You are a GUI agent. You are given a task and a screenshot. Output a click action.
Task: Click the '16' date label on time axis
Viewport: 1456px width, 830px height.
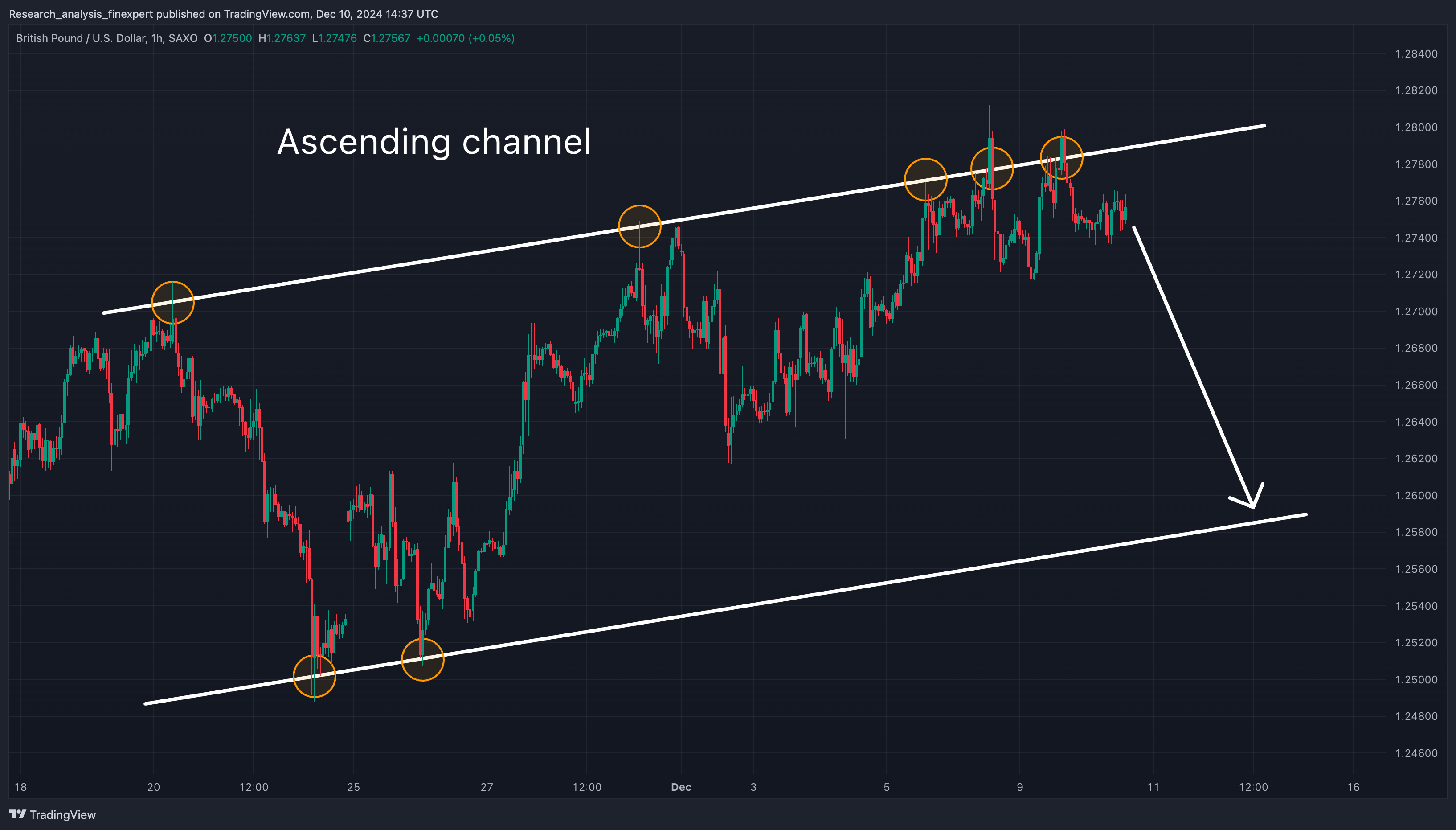click(x=1354, y=787)
